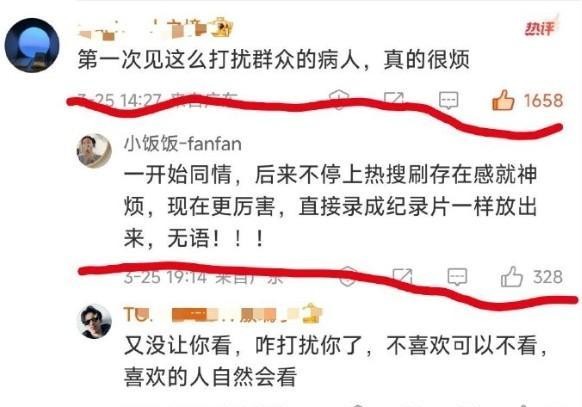Open the blurred username of third commenter
The height and width of the screenshot is (407, 582).
(223, 314)
